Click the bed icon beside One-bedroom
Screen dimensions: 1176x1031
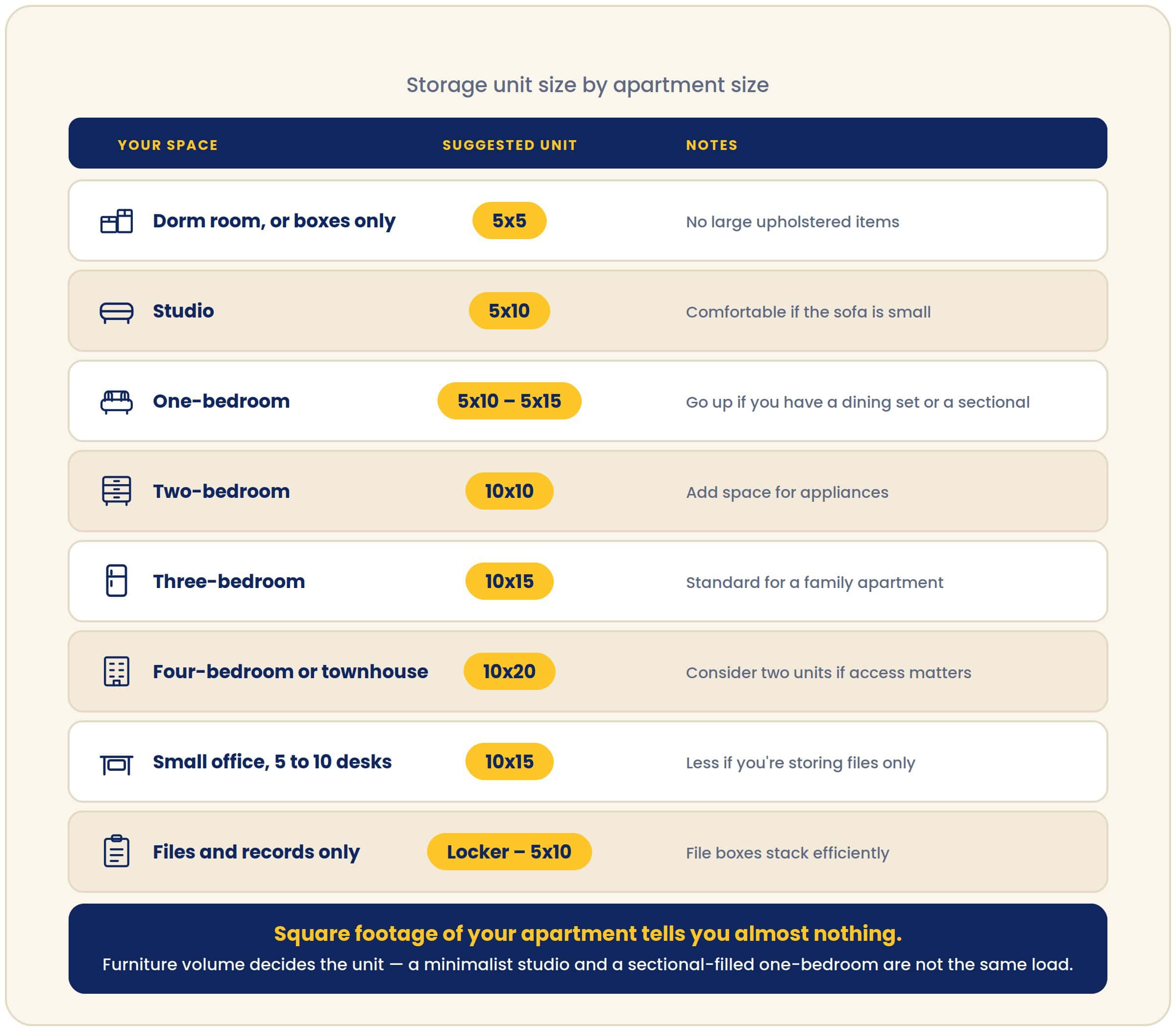(116, 402)
